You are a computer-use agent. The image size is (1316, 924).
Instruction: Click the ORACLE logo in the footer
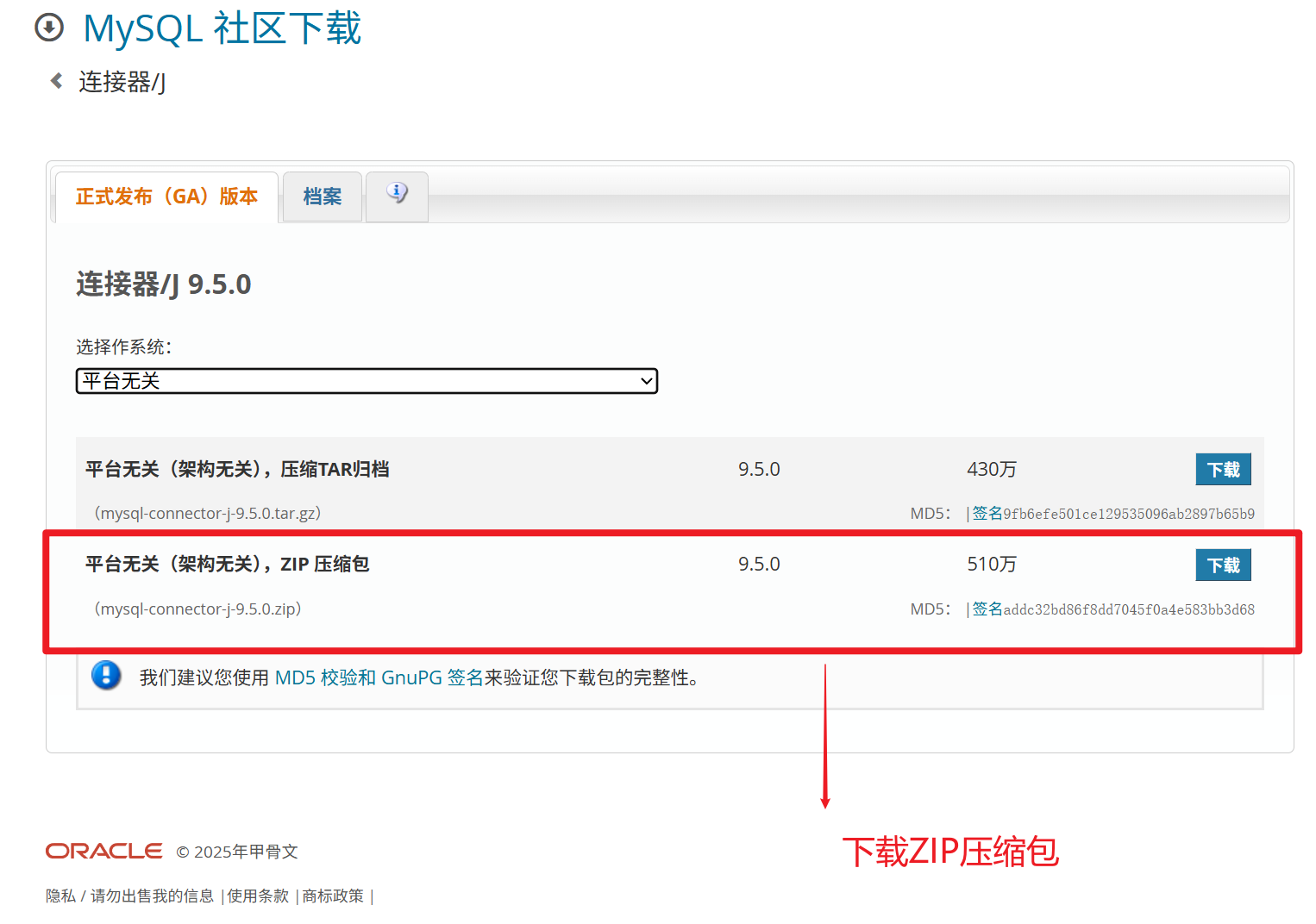click(103, 851)
